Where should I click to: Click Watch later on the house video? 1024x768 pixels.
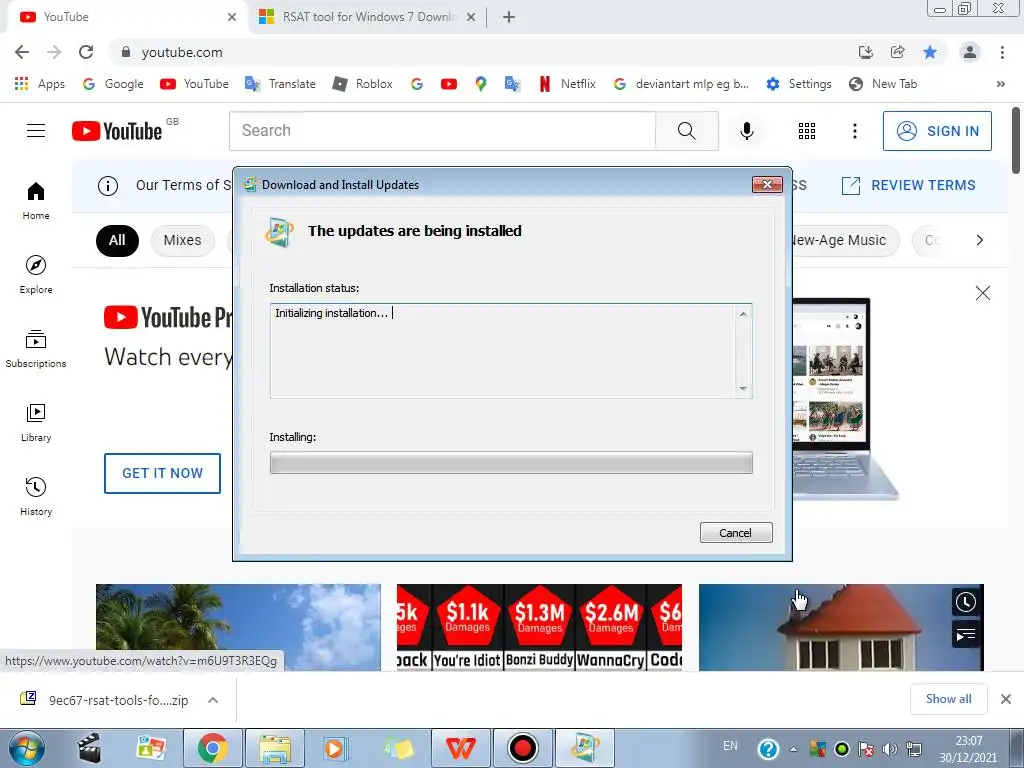click(965, 602)
